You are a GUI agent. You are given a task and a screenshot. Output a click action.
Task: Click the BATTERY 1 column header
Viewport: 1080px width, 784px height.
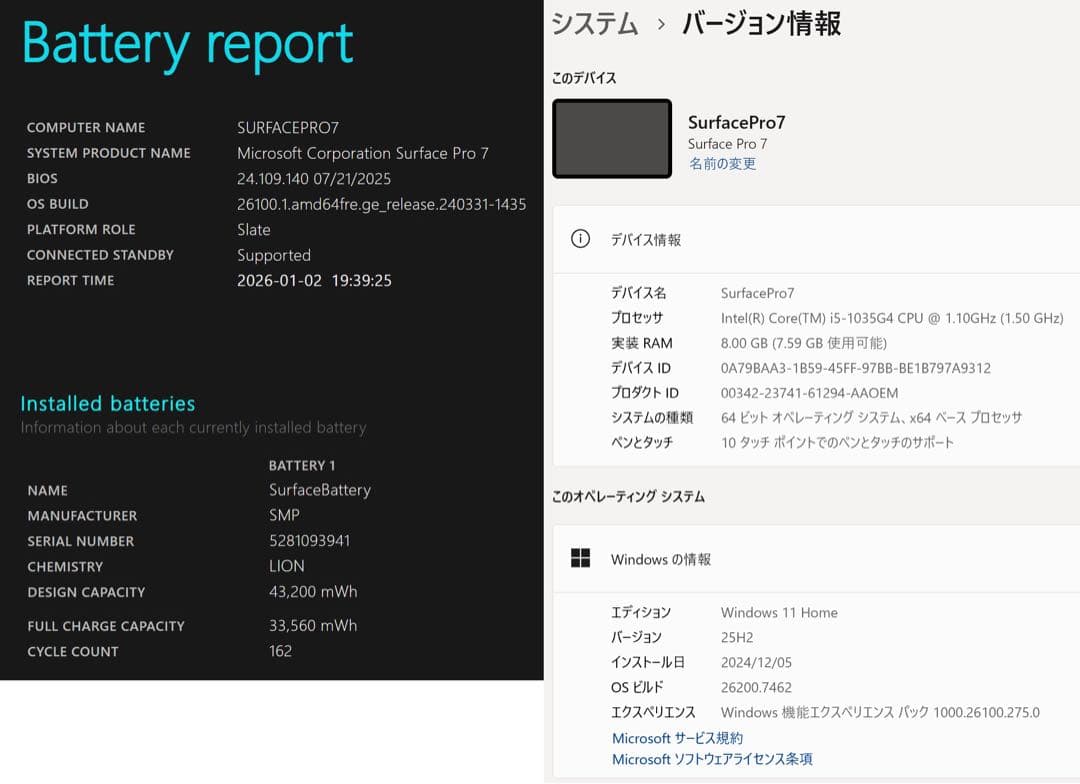tap(302, 466)
